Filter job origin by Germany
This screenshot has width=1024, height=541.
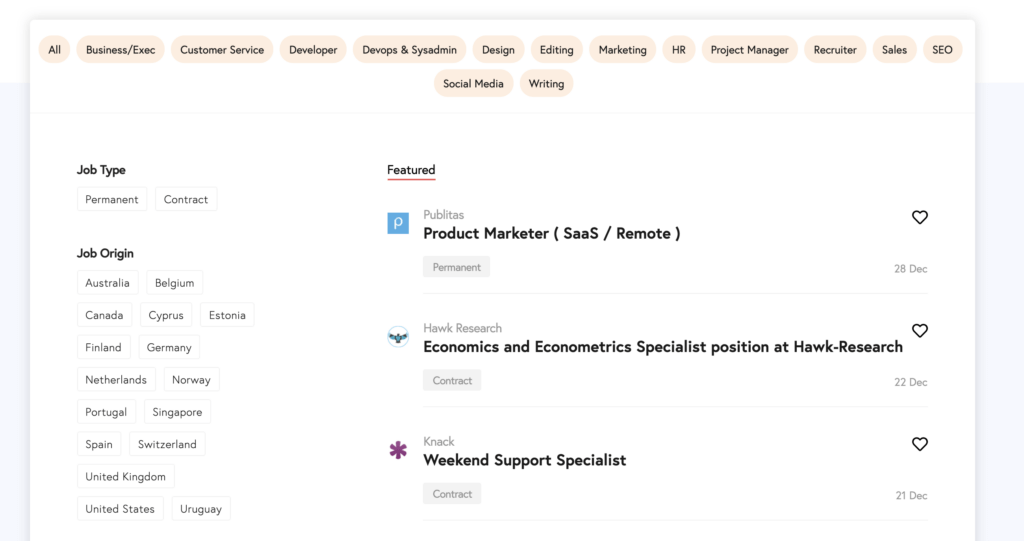(169, 347)
